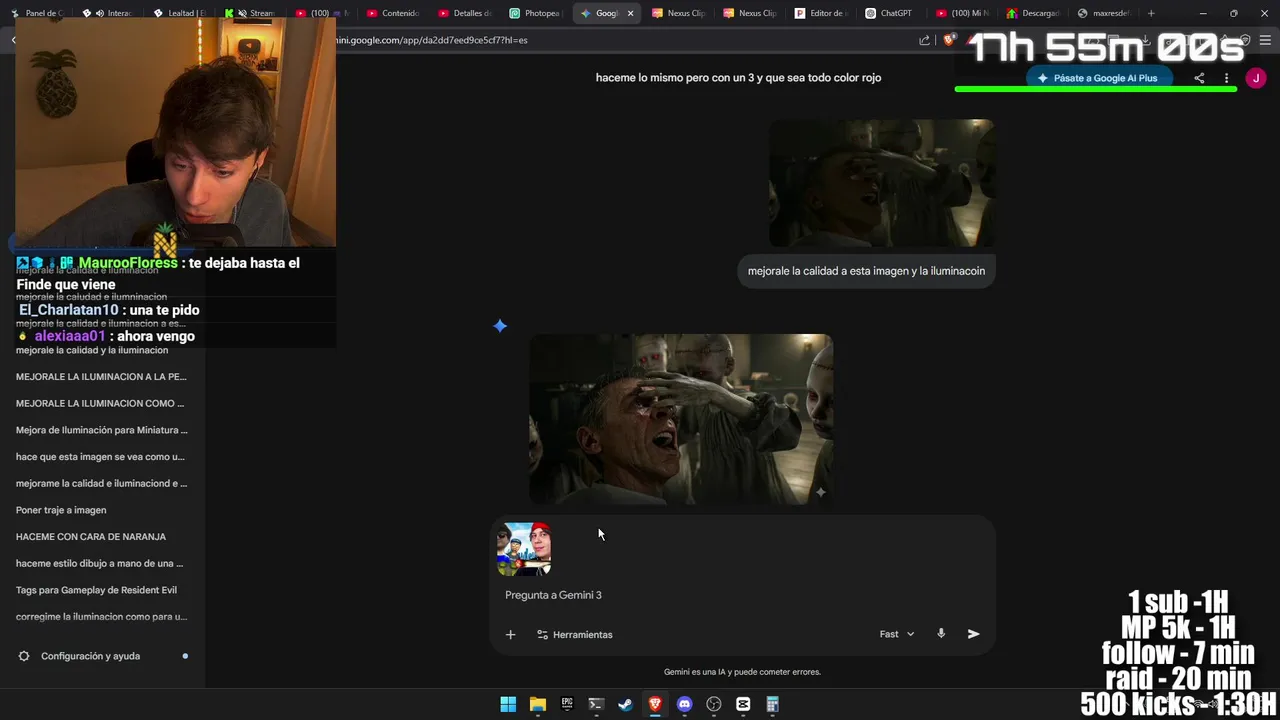Click 'Pásate a Google AI Plus' button

click(1098, 78)
